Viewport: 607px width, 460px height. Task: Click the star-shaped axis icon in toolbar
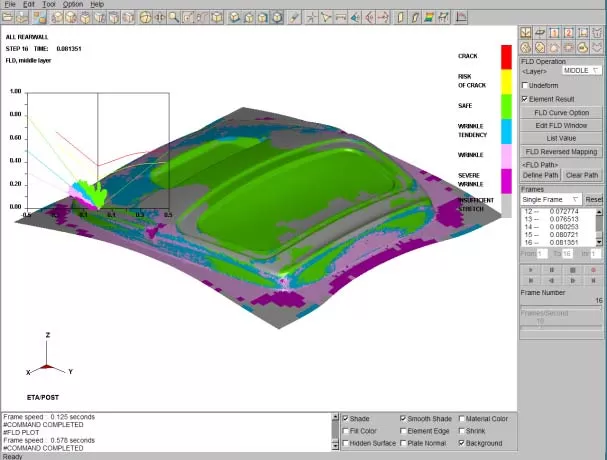pyautogui.click(x=312, y=17)
